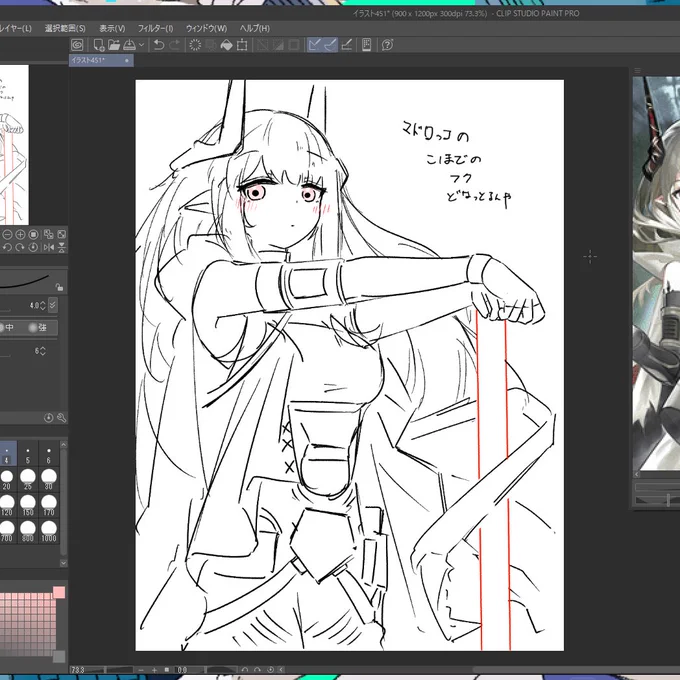Viewport: 680px width, 680px height.
Task: Zoom out in Navigator with minus icon
Action: pos(7,235)
